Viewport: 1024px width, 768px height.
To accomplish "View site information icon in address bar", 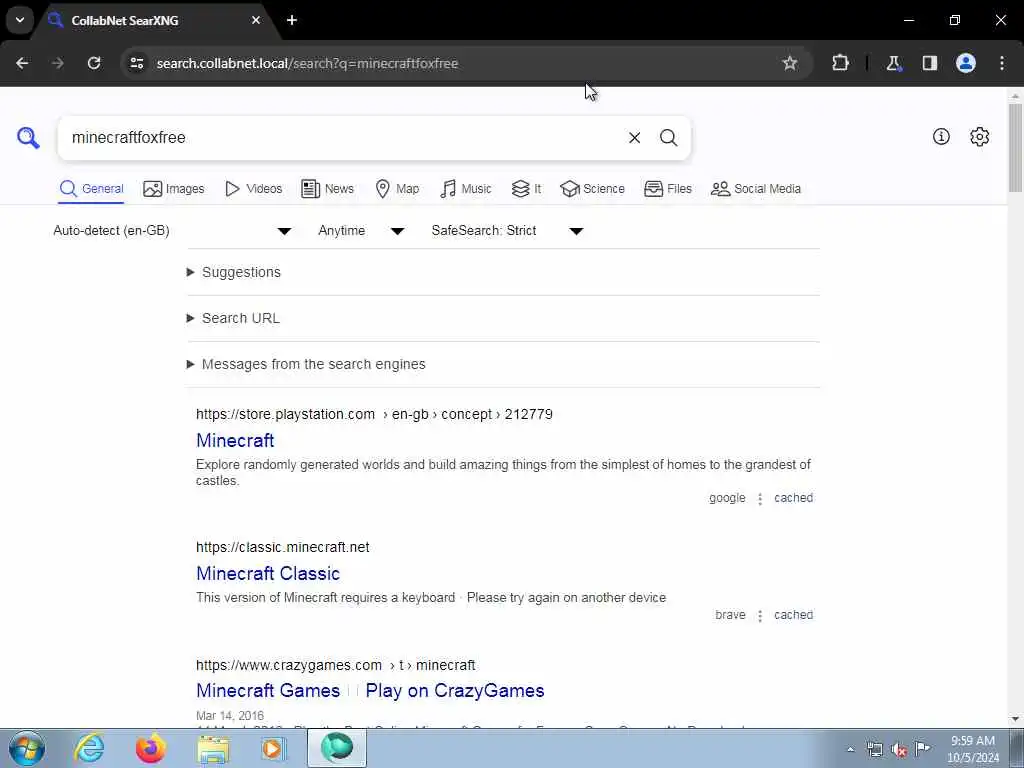I will coord(136,63).
